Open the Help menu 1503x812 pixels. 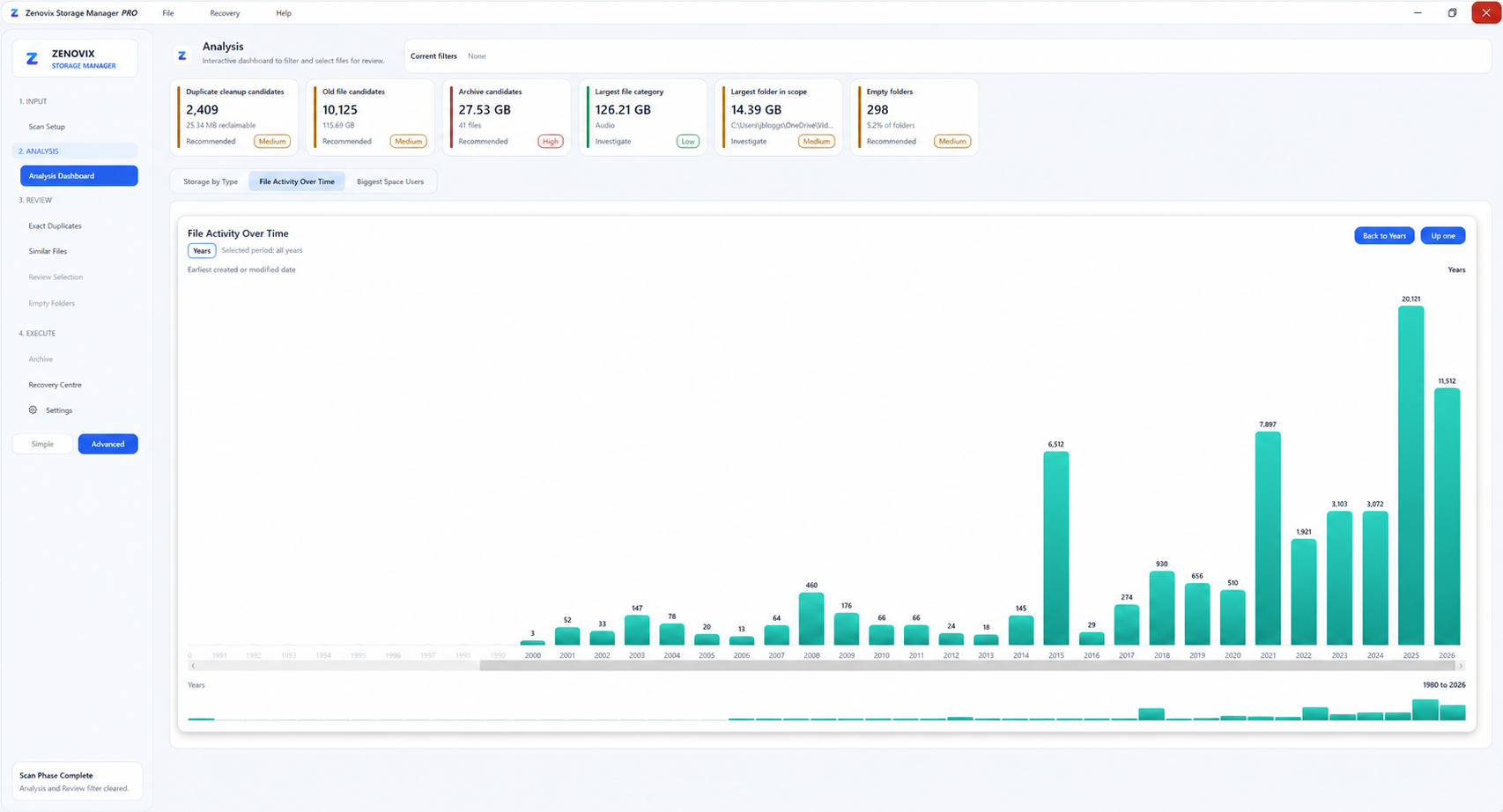click(x=283, y=13)
